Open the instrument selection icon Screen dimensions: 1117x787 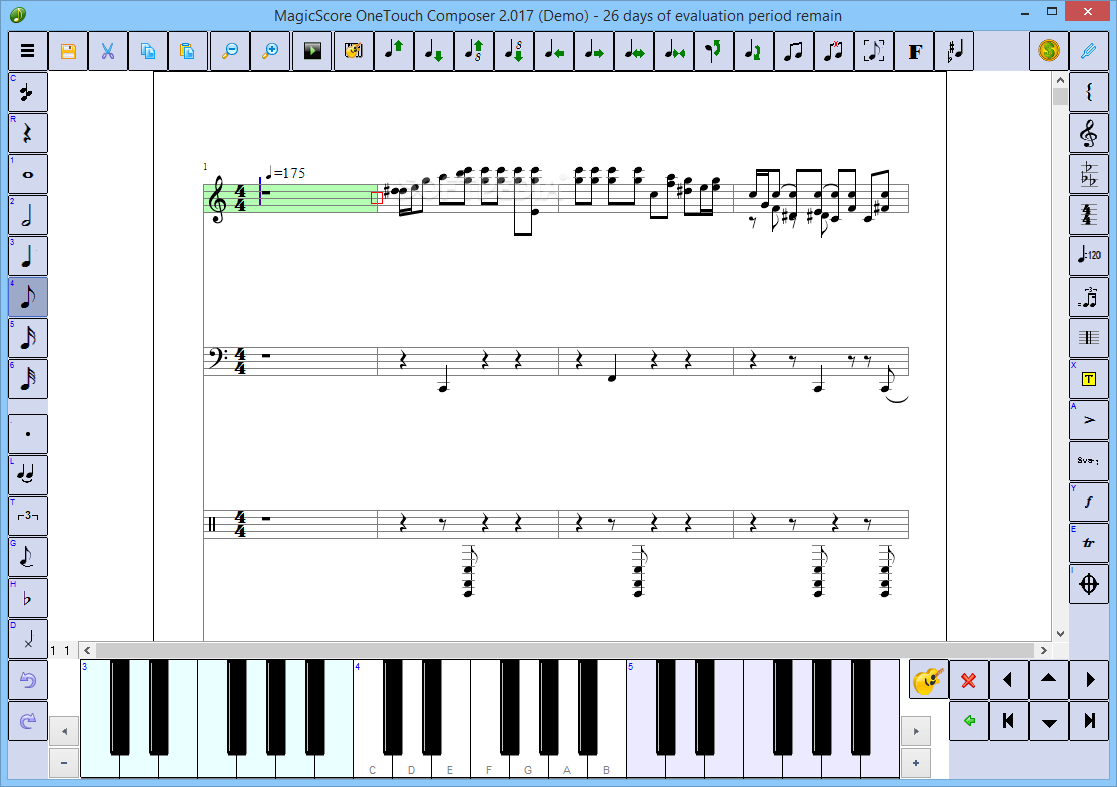[x=354, y=51]
